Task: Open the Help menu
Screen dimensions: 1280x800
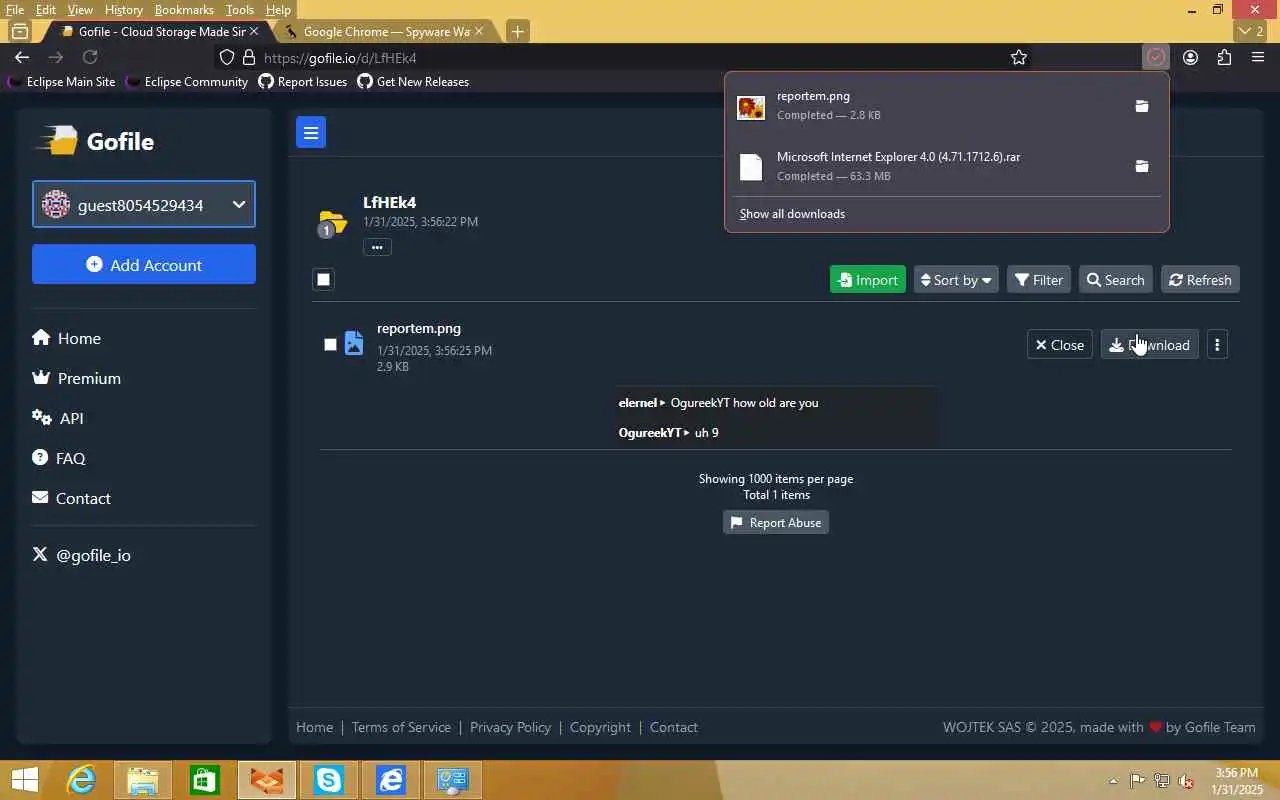Action: (278, 9)
